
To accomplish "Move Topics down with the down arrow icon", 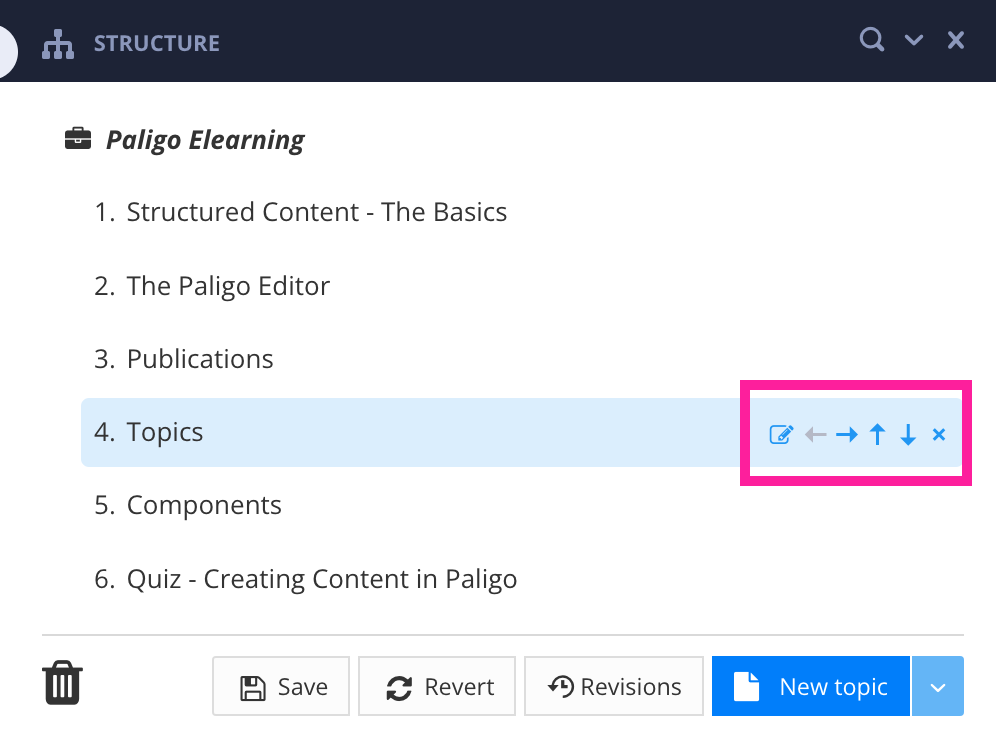I will 908,433.
